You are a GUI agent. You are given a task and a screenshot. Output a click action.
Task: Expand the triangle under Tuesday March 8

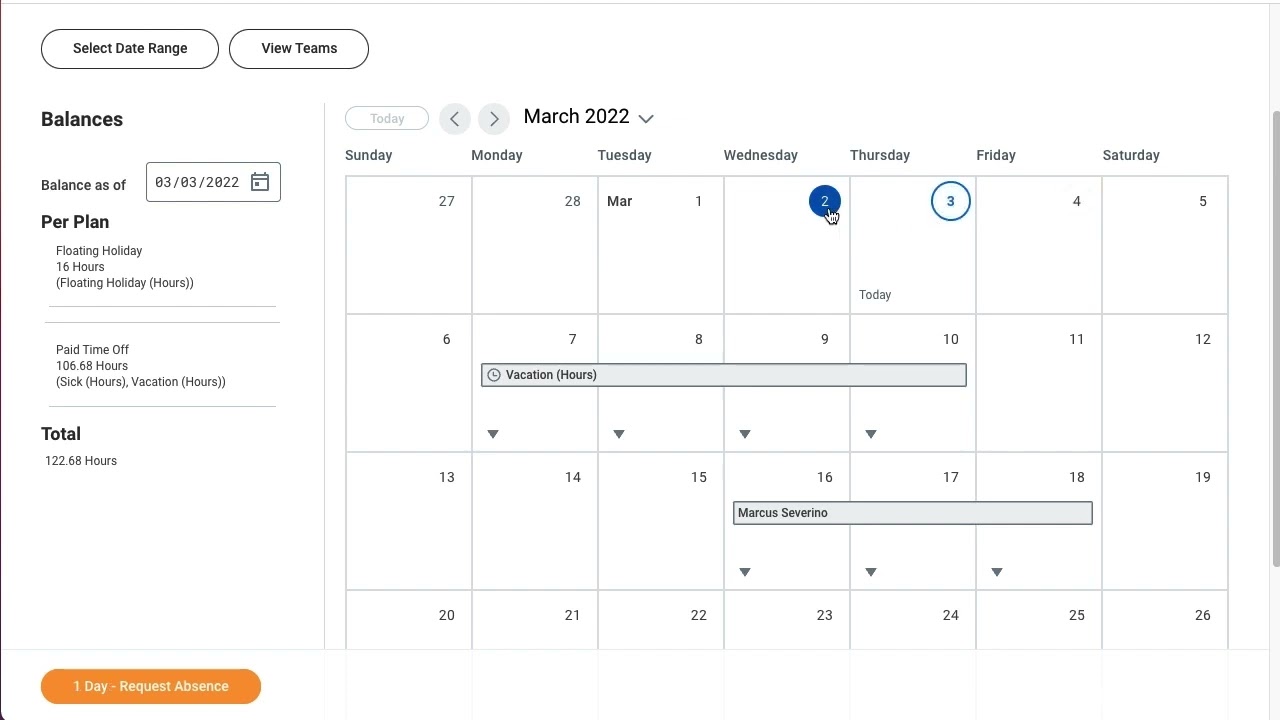click(x=619, y=434)
